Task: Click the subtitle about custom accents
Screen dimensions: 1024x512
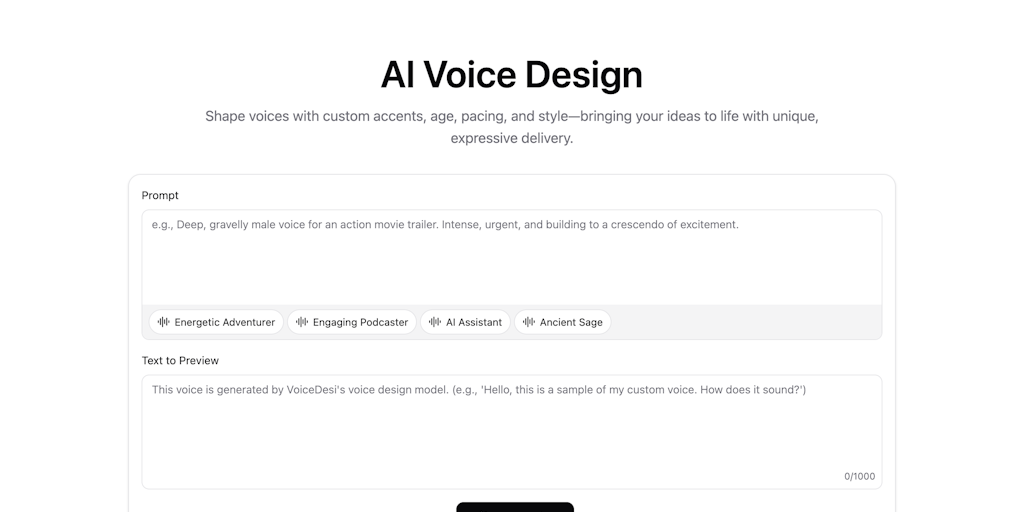Action: pyautogui.click(x=512, y=127)
